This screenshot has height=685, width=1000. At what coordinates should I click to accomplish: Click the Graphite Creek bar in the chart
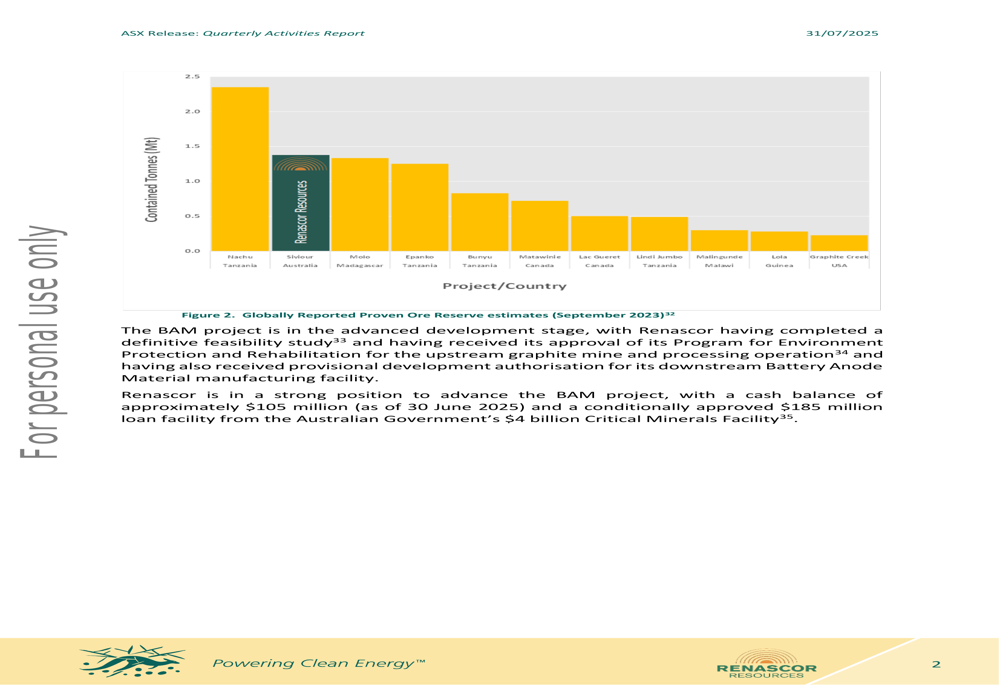(x=839, y=243)
